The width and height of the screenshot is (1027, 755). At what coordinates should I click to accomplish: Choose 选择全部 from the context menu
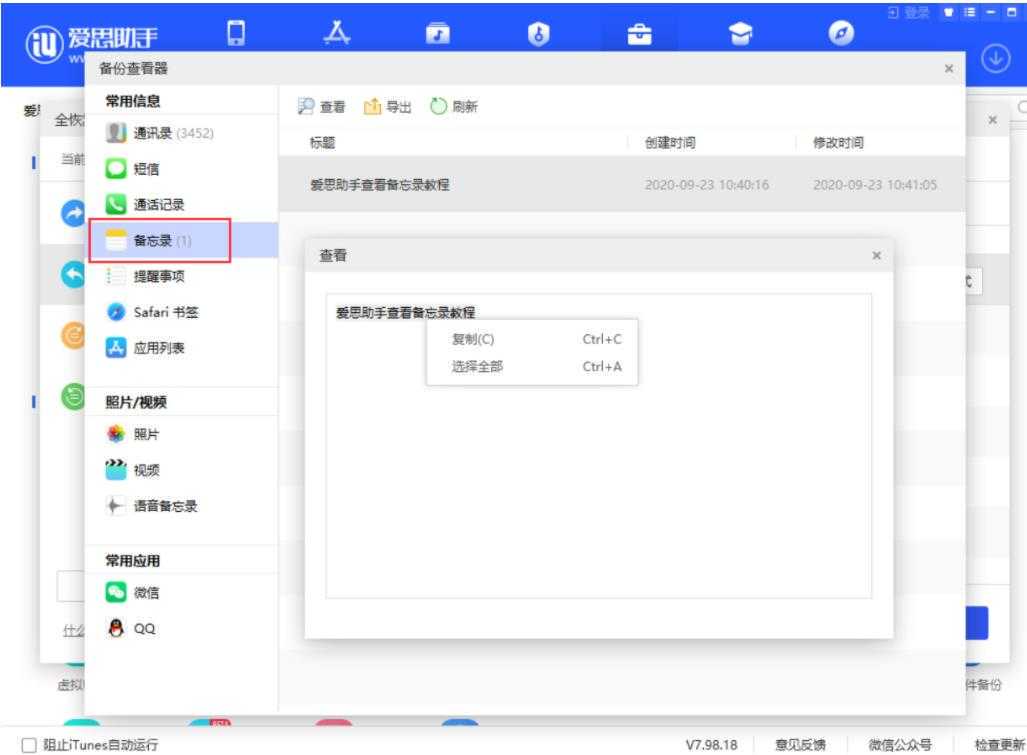[x=478, y=367]
